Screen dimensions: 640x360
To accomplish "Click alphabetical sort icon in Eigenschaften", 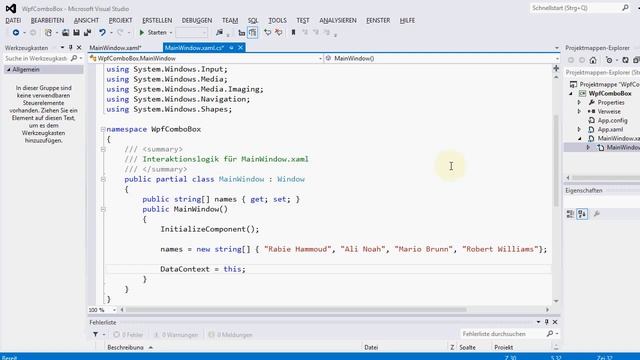I will coord(582,214).
